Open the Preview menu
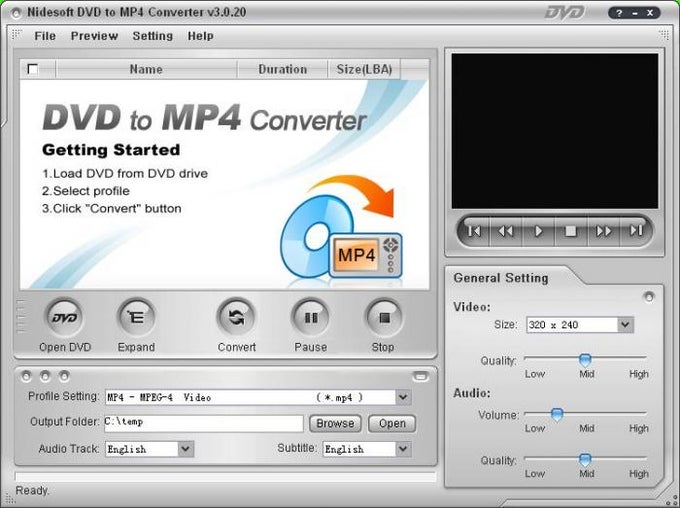Viewport: 680px width, 508px height. pos(94,36)
